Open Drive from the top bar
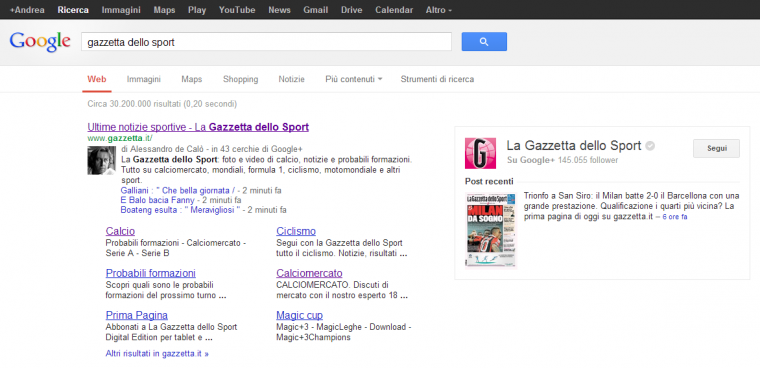Viewport: 760px width, 368px height. pos(351,10)
